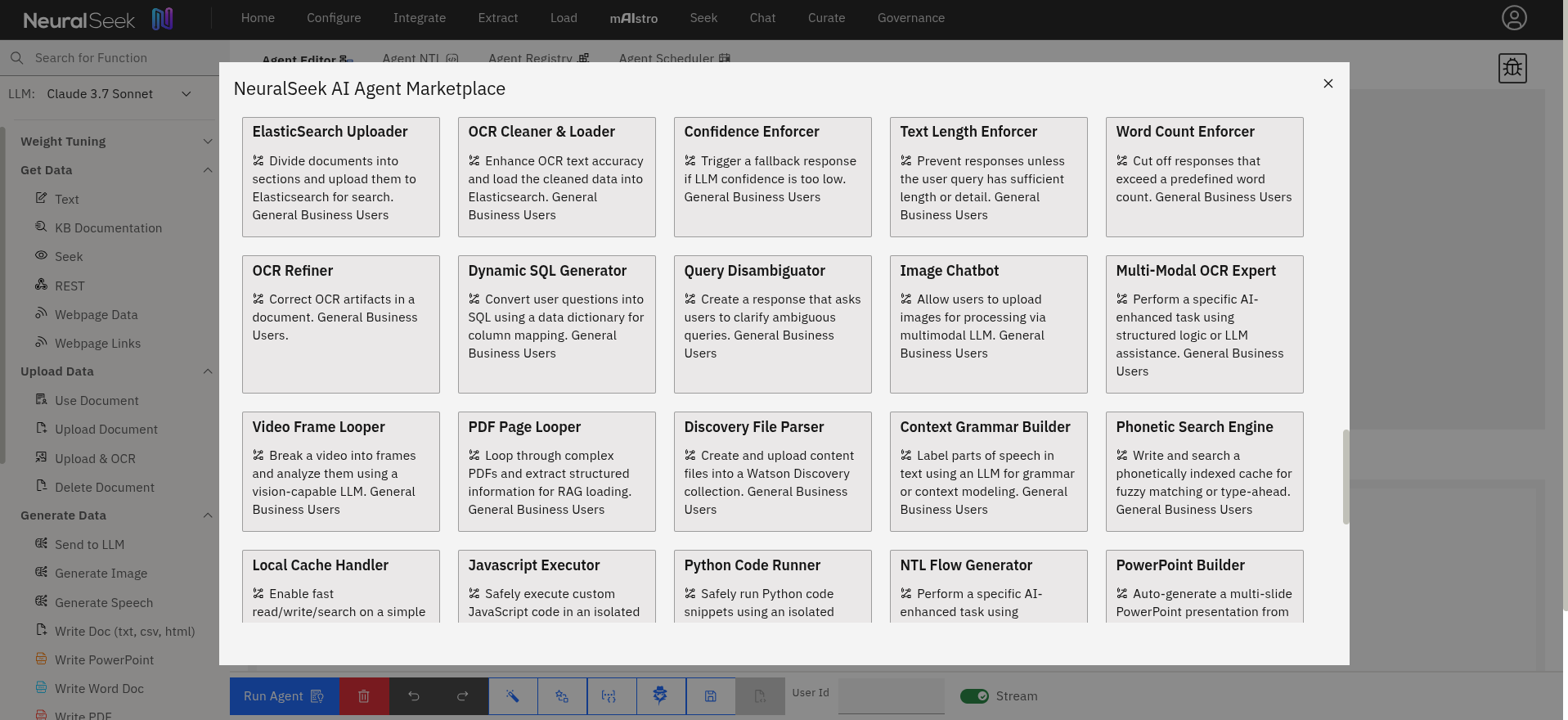This screenshot has height=720, width=1568.
Task: Click the search magnifier icon in sidebar
Action: (16, 58)
